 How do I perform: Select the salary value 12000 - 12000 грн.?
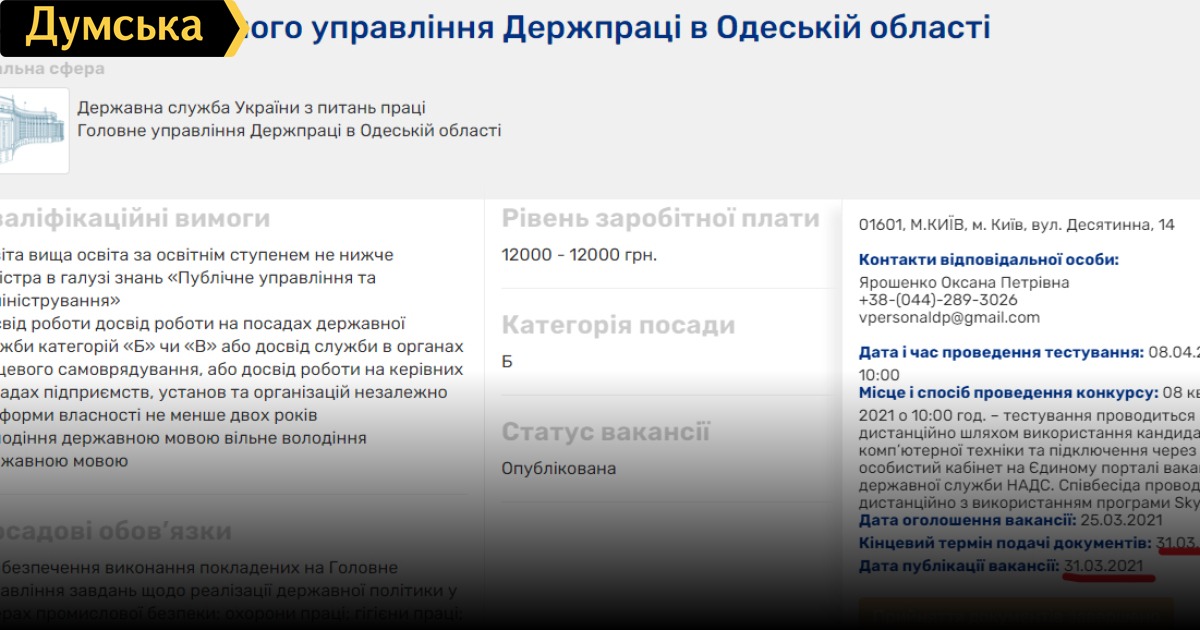pyautogui.click(x=579, y=255)
